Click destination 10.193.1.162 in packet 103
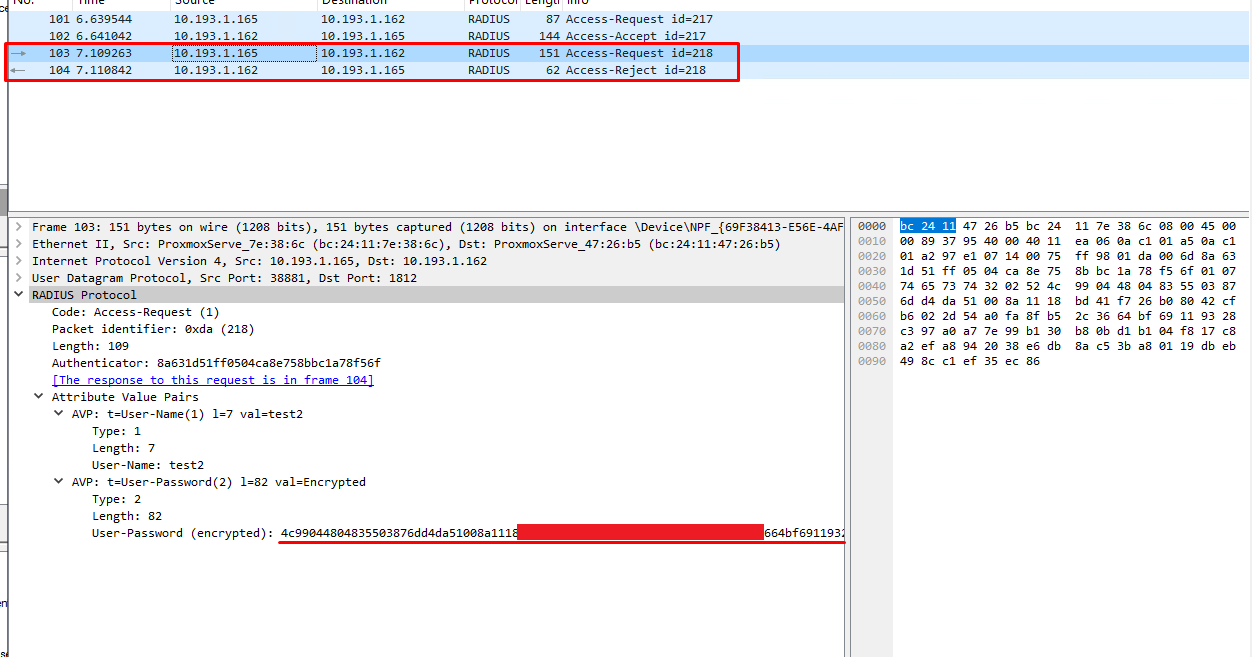This screenshot has width=1252, height=657. [x=363, y=53]
